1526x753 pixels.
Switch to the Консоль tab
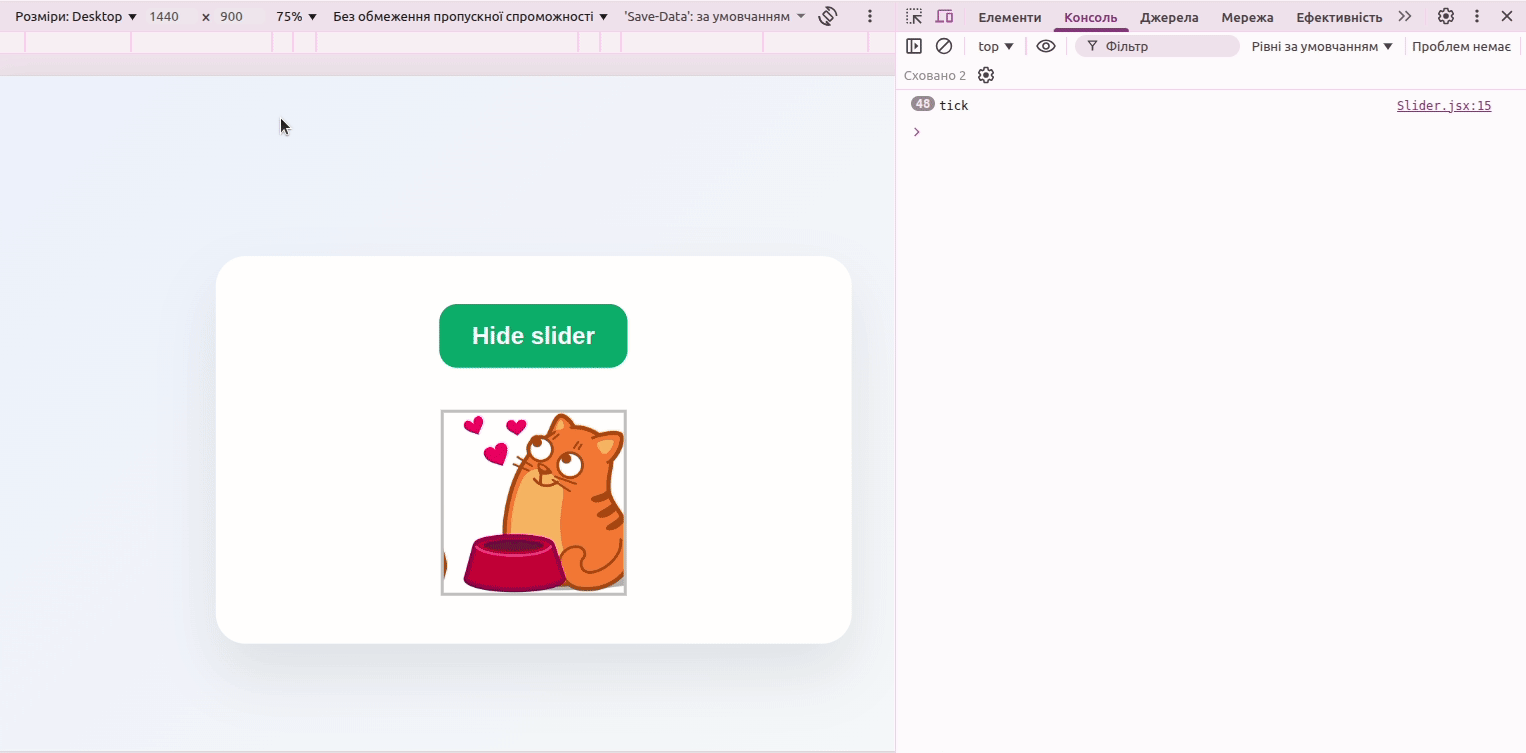click(x=1090, y=17)
